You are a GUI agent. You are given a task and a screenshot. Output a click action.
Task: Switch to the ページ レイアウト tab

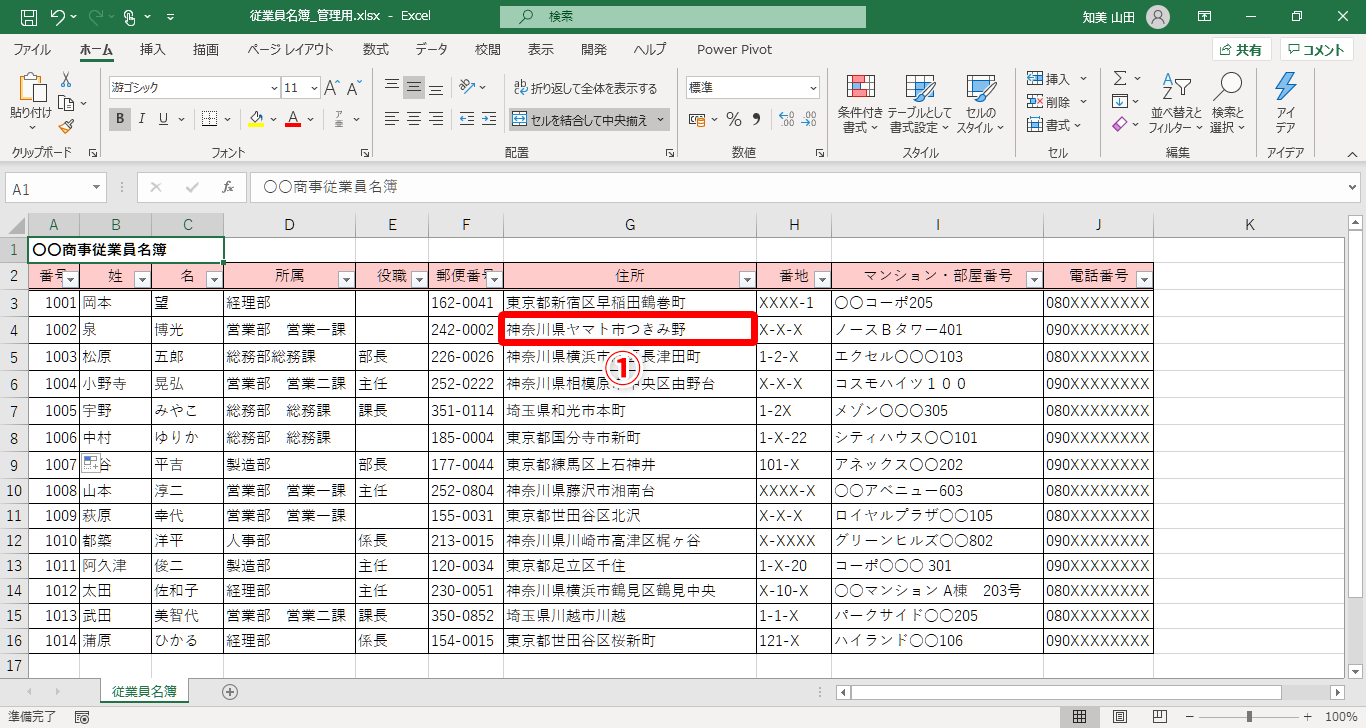(x=290, y=50)
